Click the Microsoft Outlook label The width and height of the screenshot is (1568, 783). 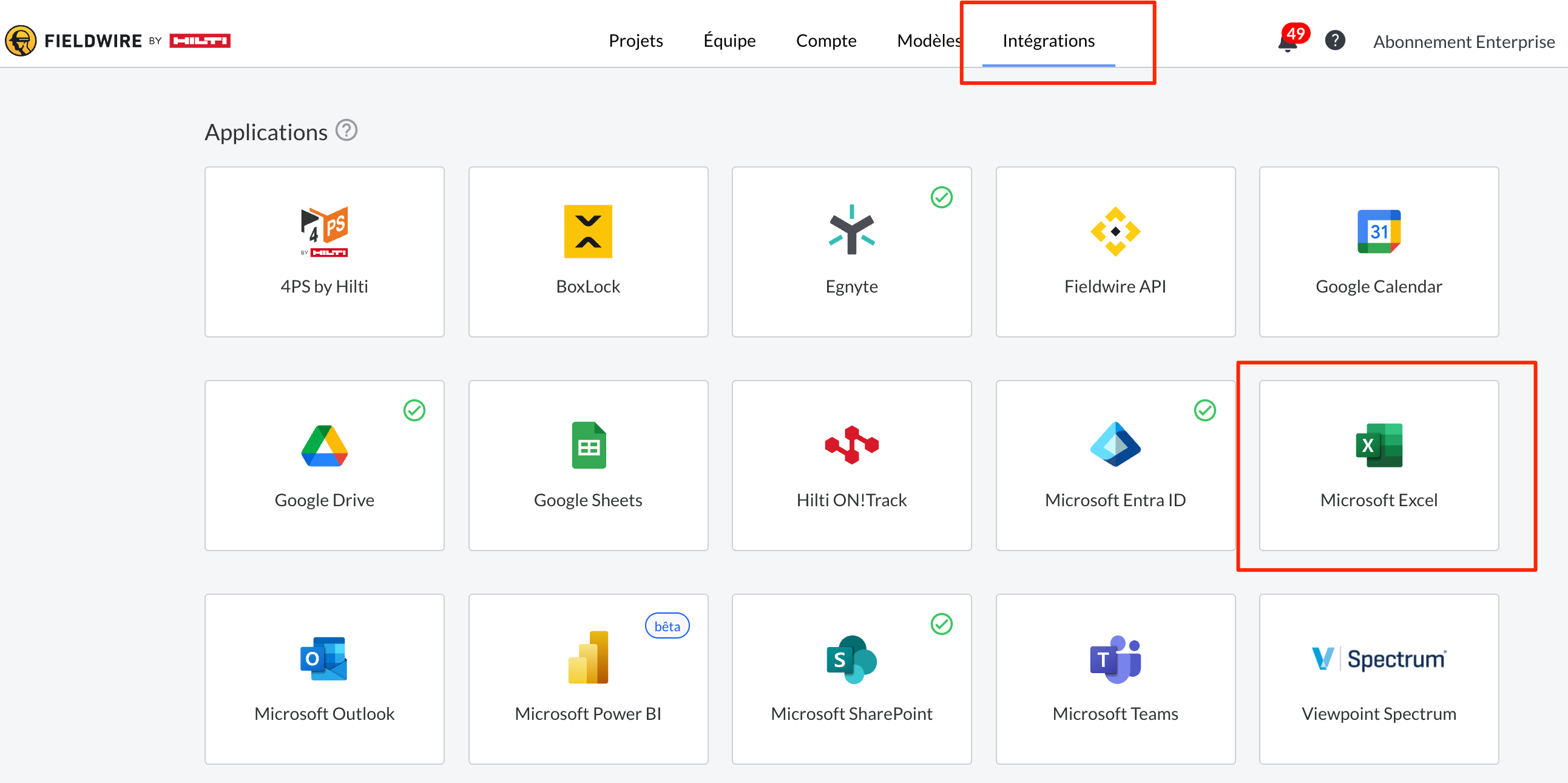point(325,714)
